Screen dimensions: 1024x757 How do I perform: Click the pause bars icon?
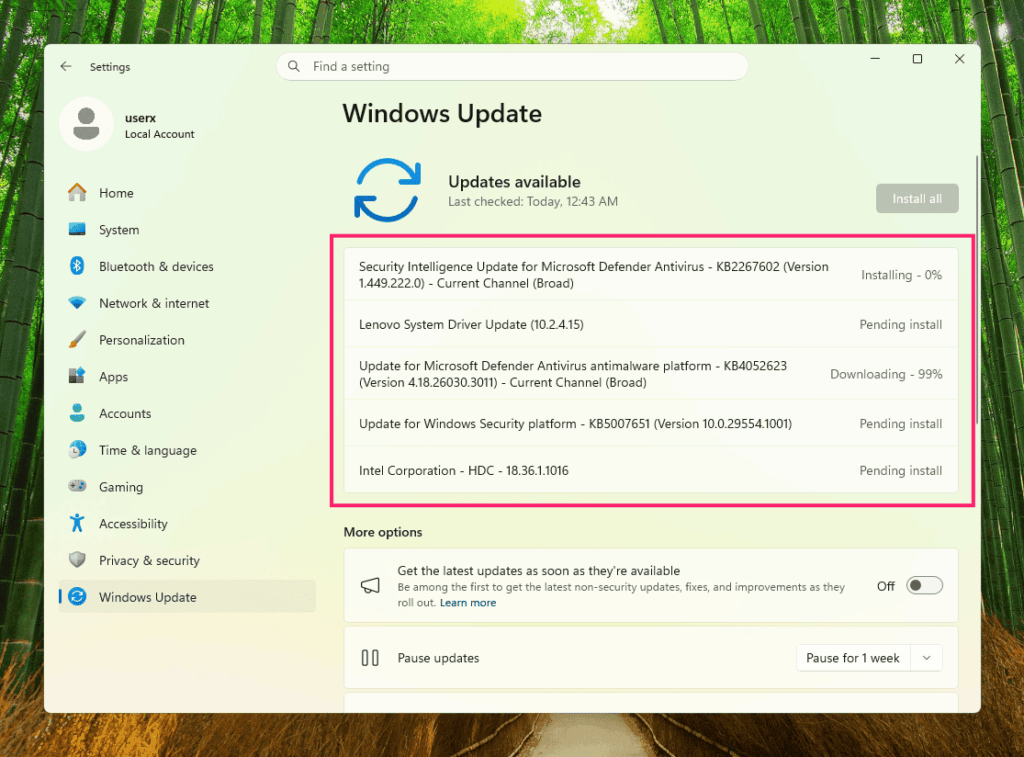(x=370, y=658)
